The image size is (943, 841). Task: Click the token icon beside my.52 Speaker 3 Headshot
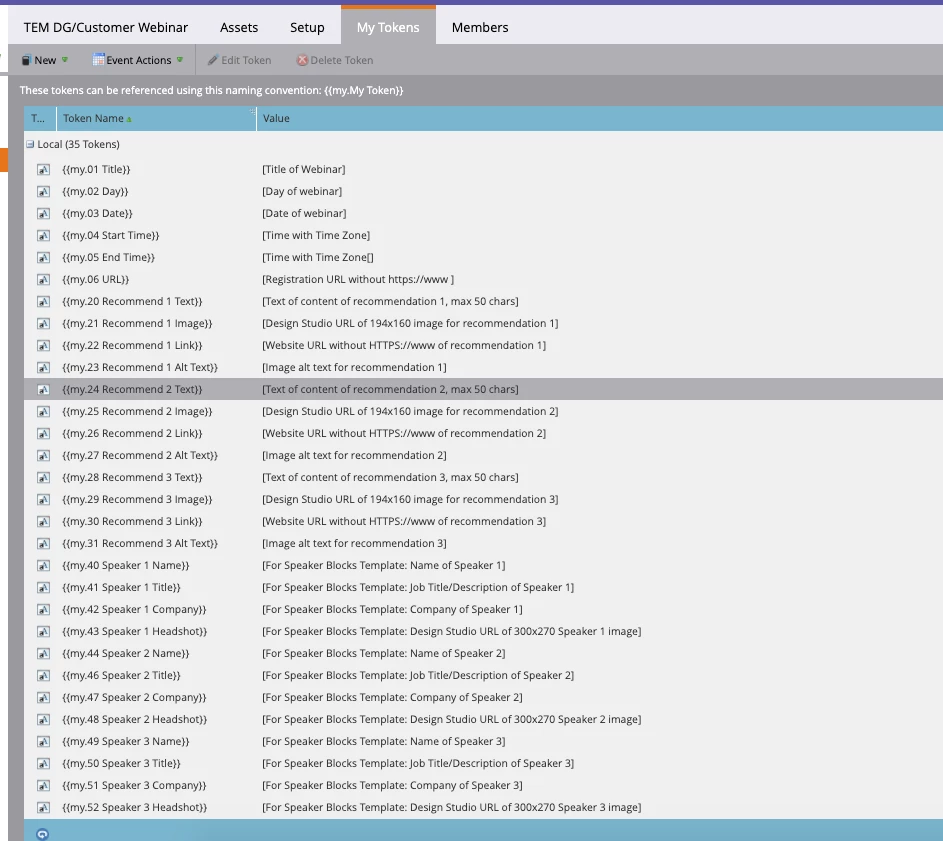(x=43, y=808)
